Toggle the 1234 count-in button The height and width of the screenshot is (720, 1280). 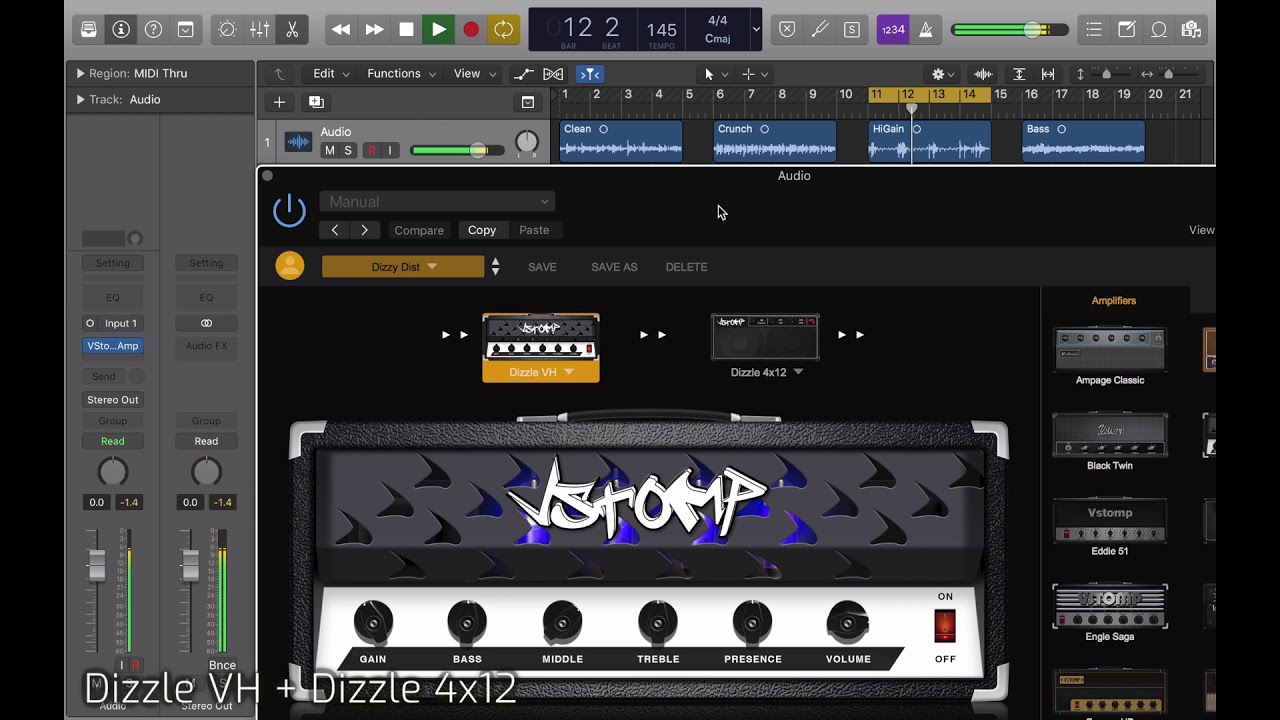(x=893, y=29)
